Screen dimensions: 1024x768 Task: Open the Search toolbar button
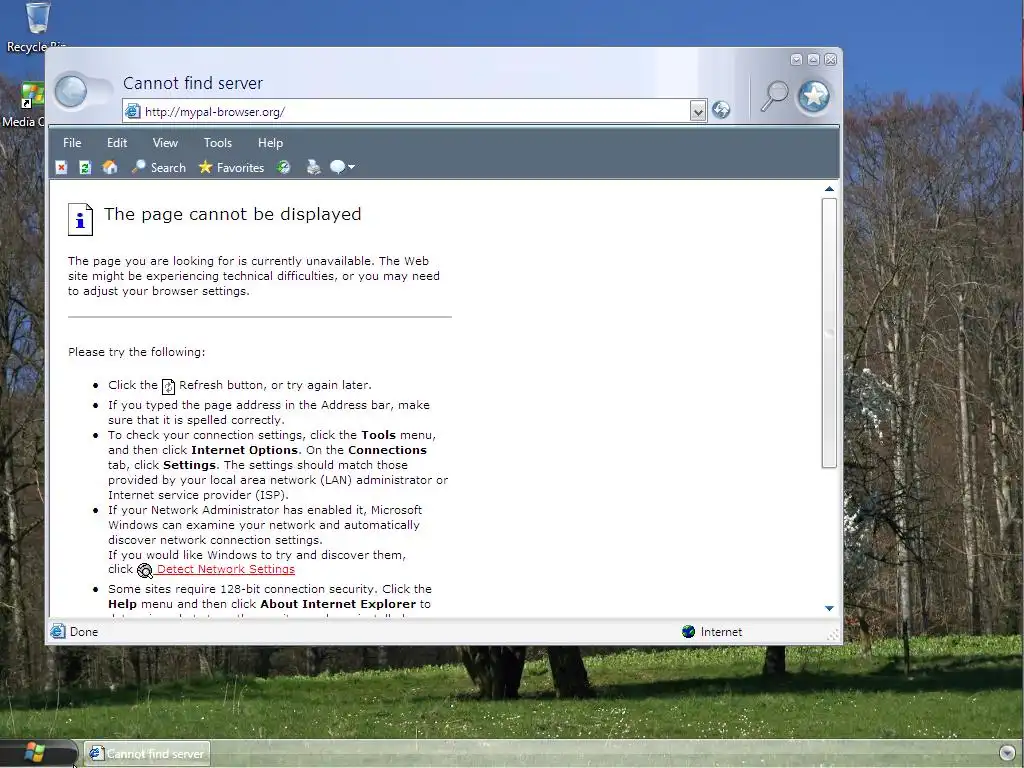pos(159,168)
